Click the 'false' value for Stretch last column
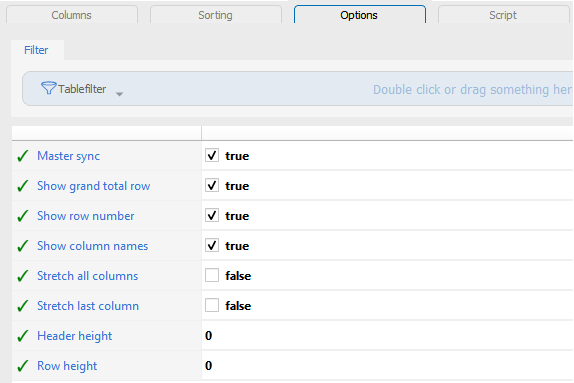Screen dimensions: 574x383 [x=238, y=306]
